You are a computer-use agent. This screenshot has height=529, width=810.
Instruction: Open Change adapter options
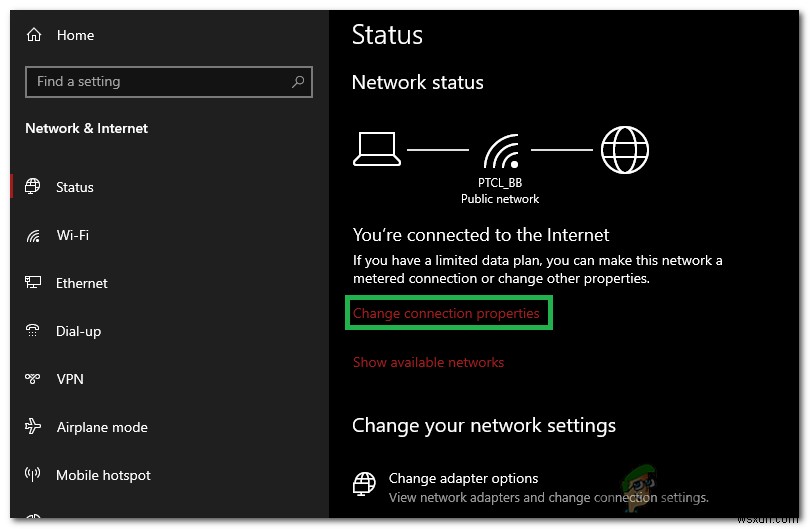tap(463, 479)
